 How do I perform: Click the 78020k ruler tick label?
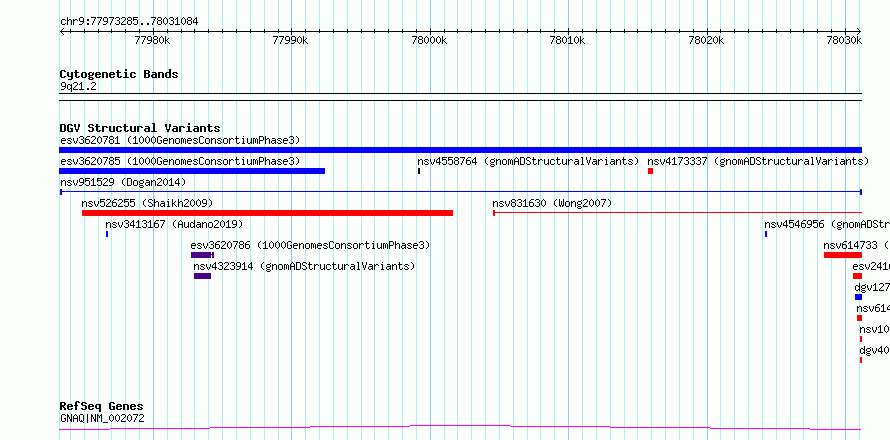point(707,40)
